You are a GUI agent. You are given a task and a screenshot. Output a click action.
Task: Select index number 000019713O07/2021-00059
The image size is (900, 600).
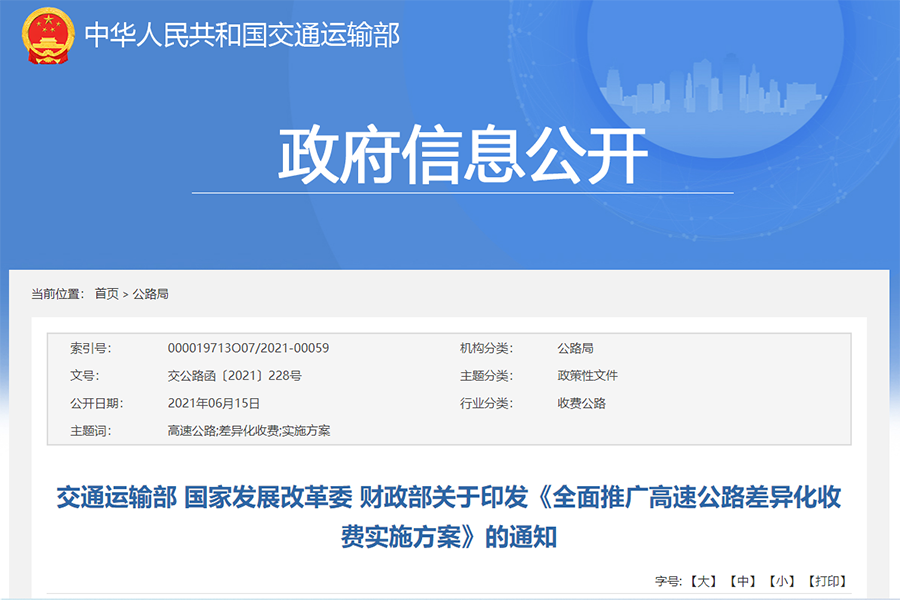pyautogui.click(x=248, y=348)
